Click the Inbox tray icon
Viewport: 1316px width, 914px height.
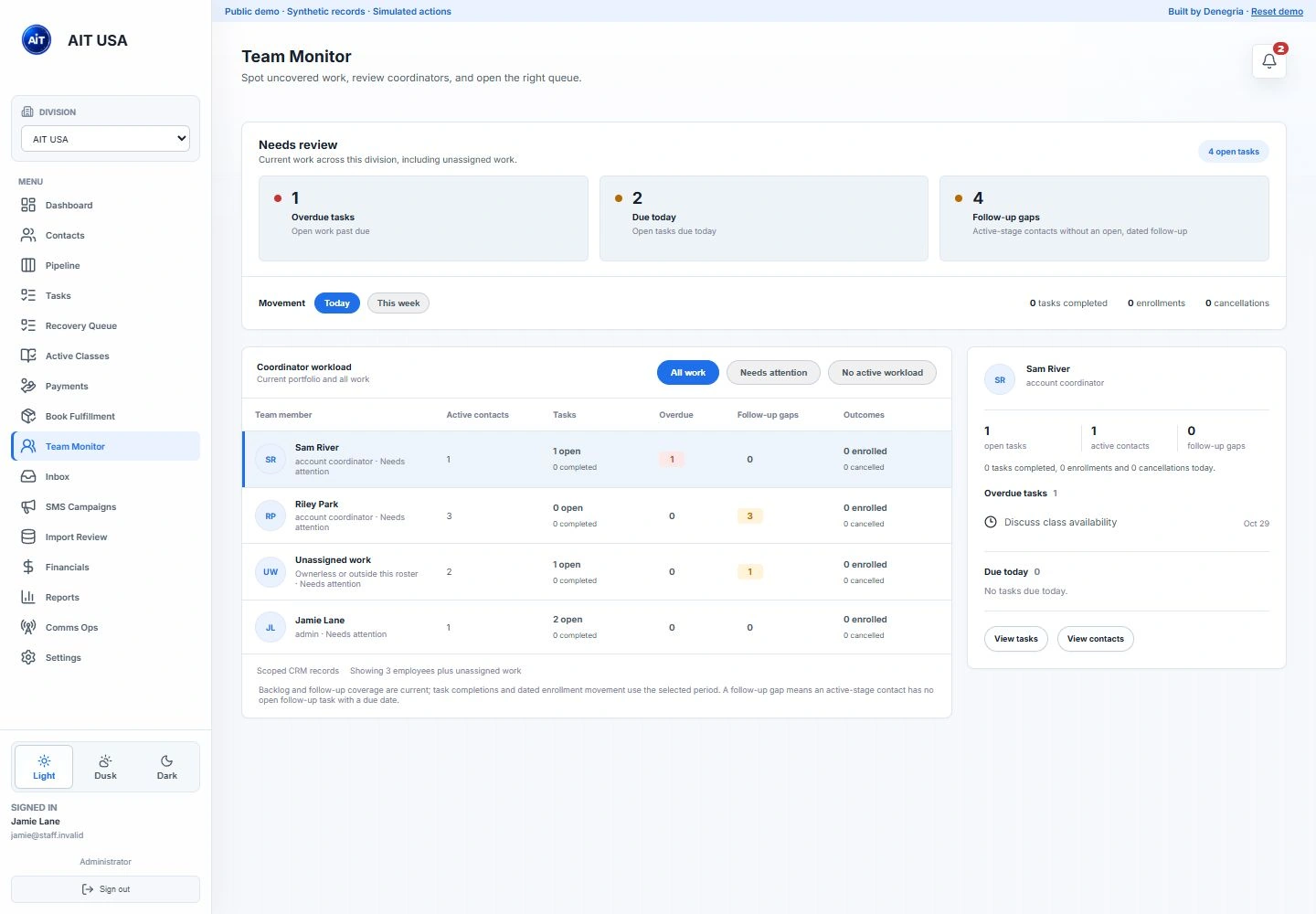click(28, 476)
